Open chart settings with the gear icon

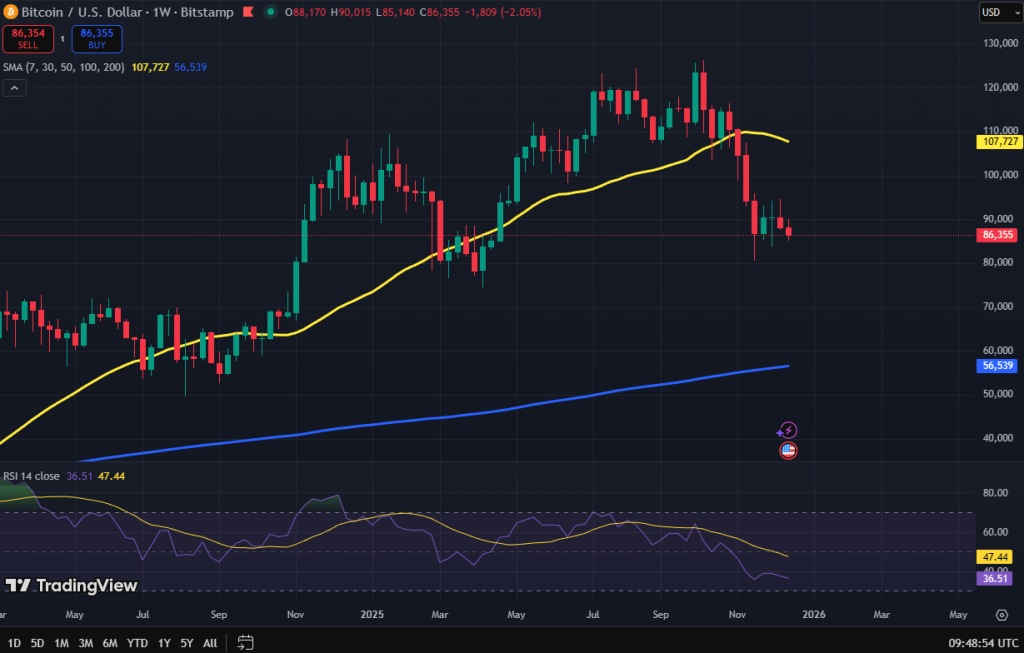point(1000,616)
